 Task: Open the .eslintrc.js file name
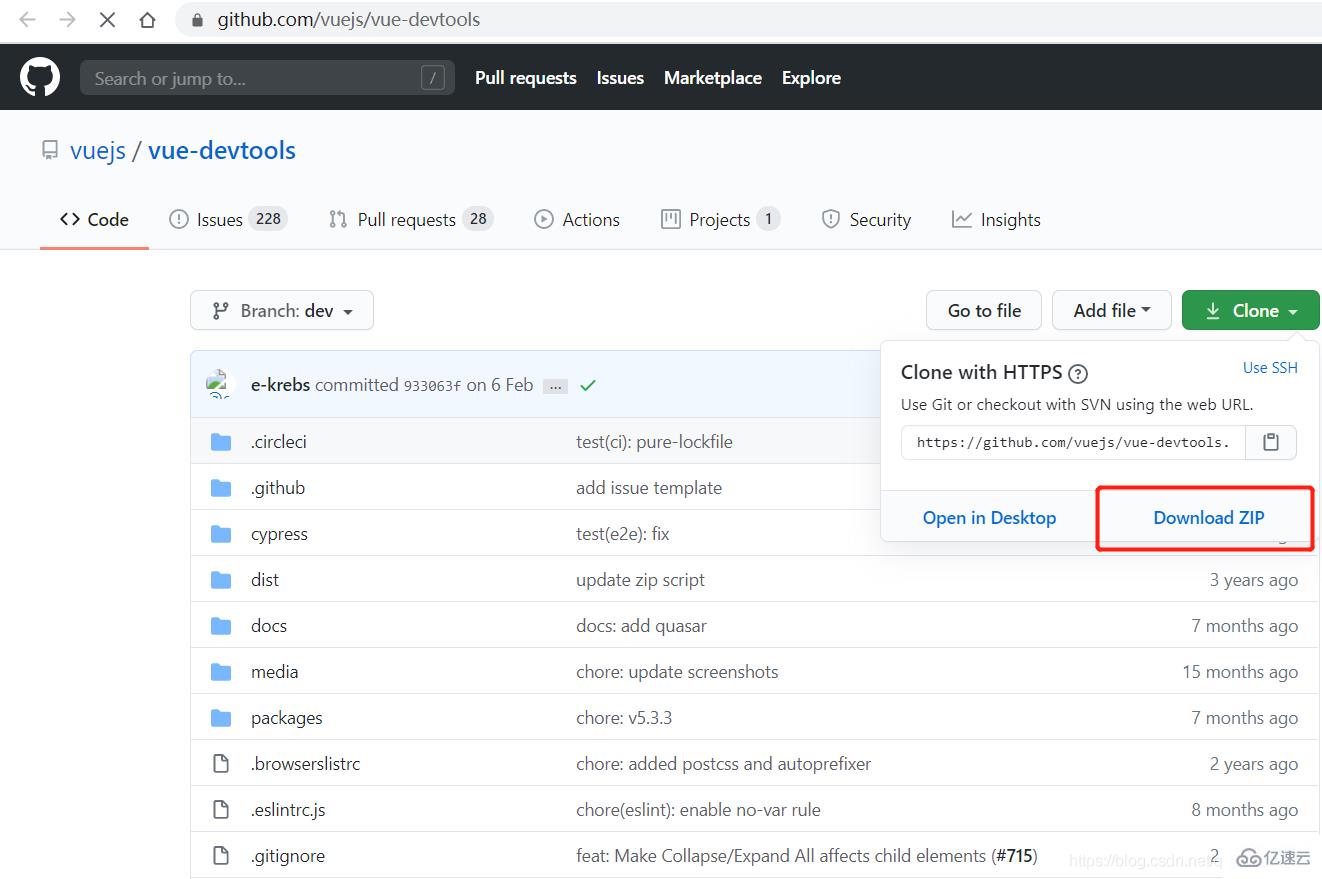(288, 810)
